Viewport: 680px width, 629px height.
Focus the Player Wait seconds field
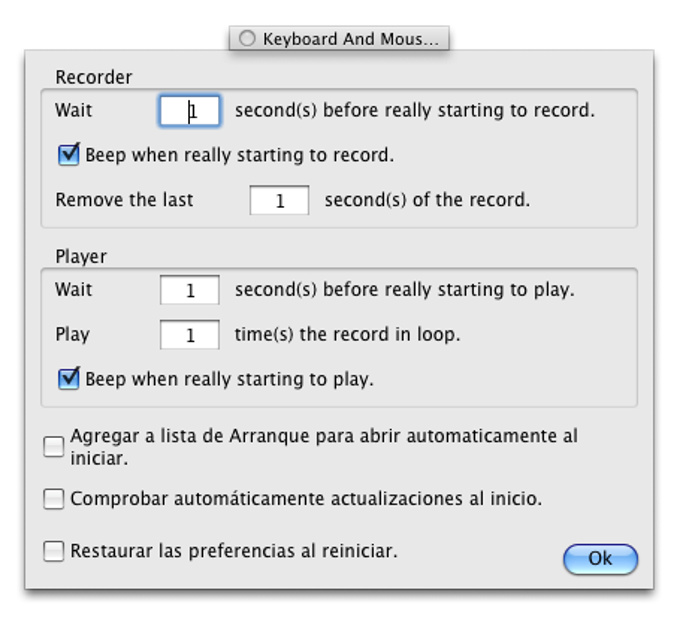click(x=190, y=291)
